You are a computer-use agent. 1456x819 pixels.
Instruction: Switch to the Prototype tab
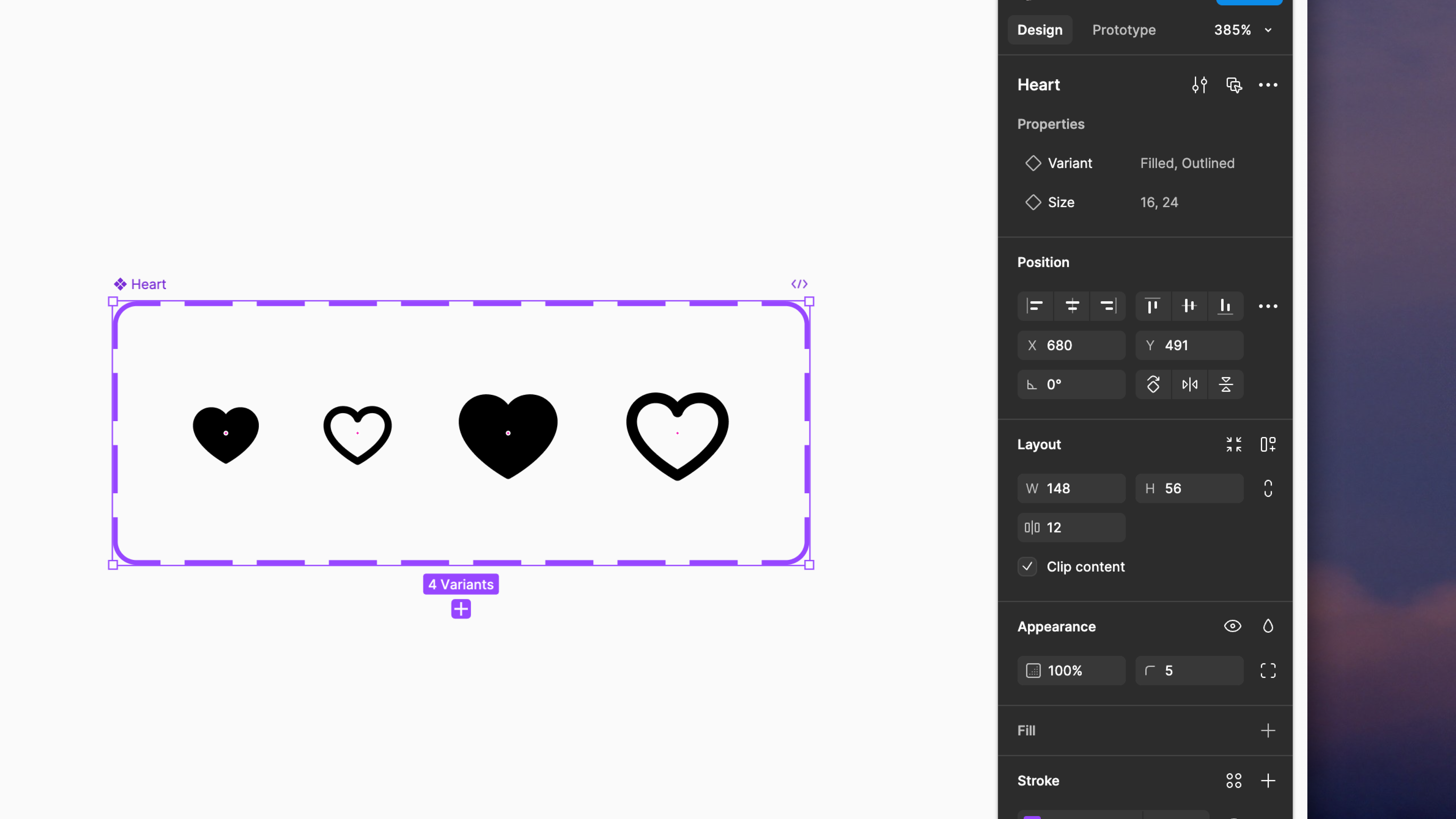(x=1124, y=30)
